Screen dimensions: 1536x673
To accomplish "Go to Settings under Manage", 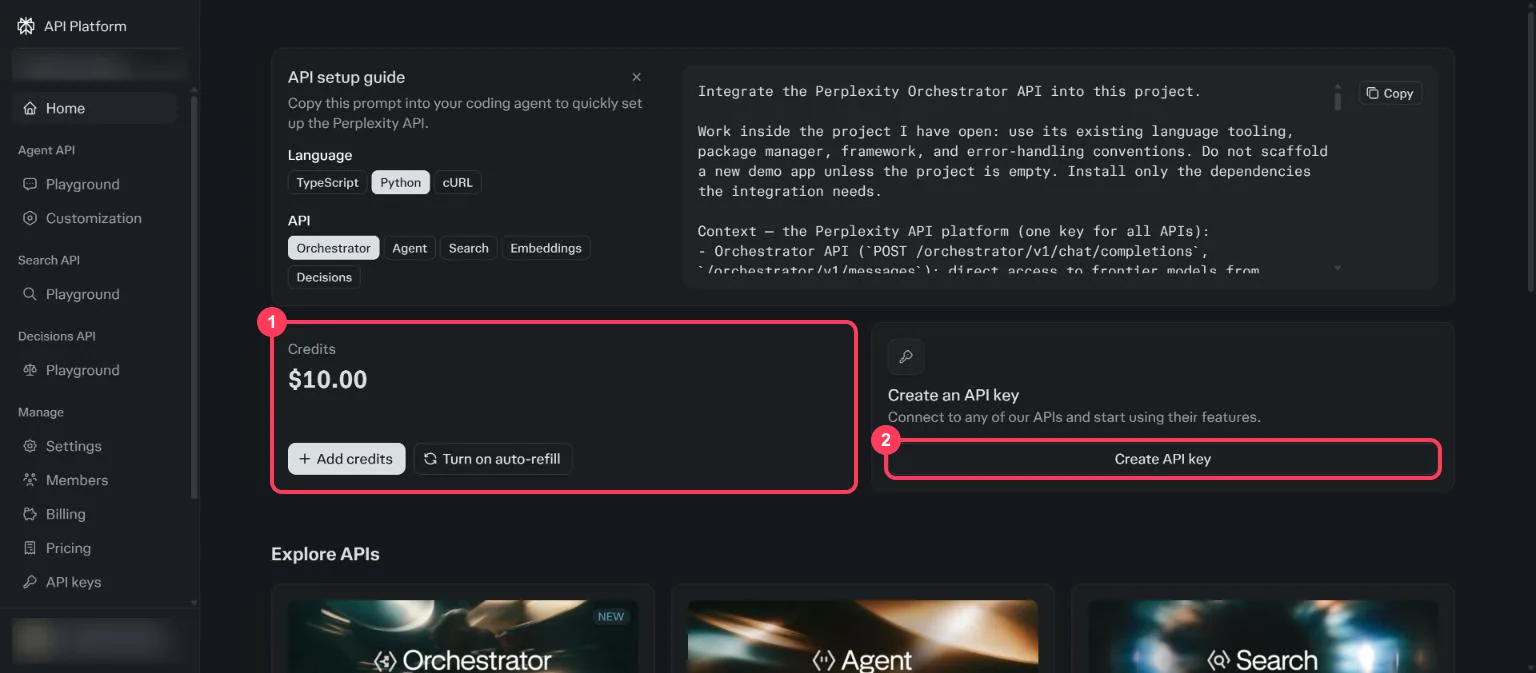I will 95,446.
